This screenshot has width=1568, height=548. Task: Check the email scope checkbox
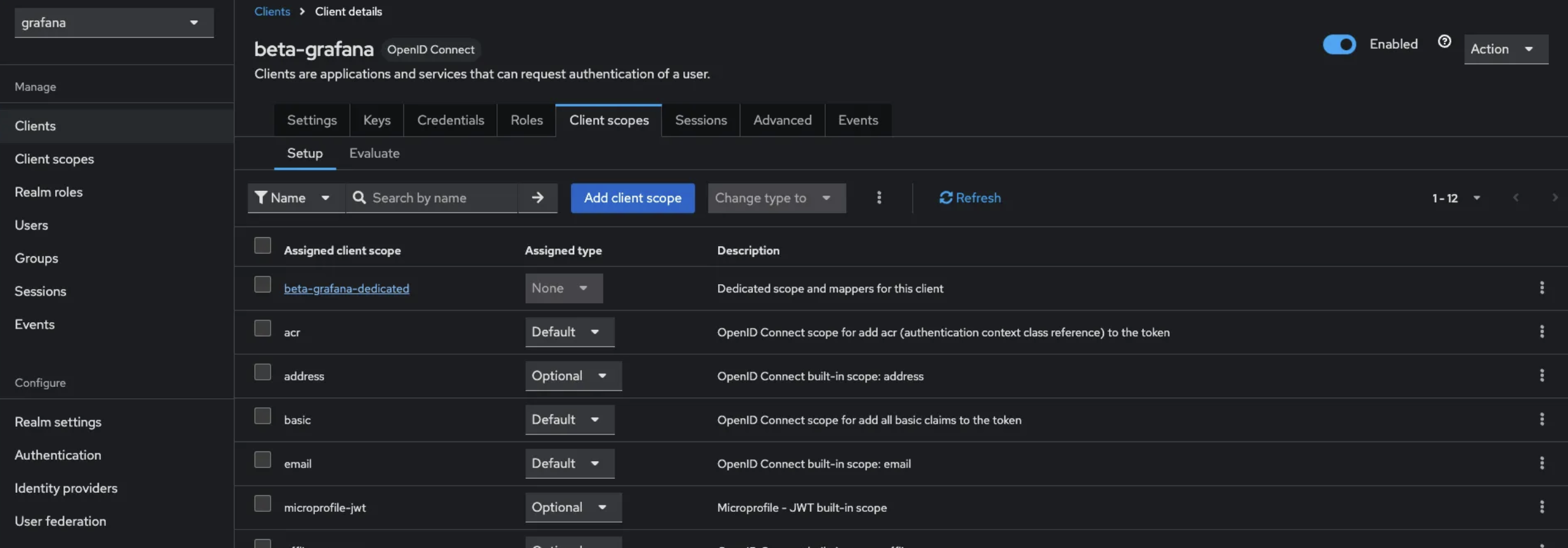(262, 459)
